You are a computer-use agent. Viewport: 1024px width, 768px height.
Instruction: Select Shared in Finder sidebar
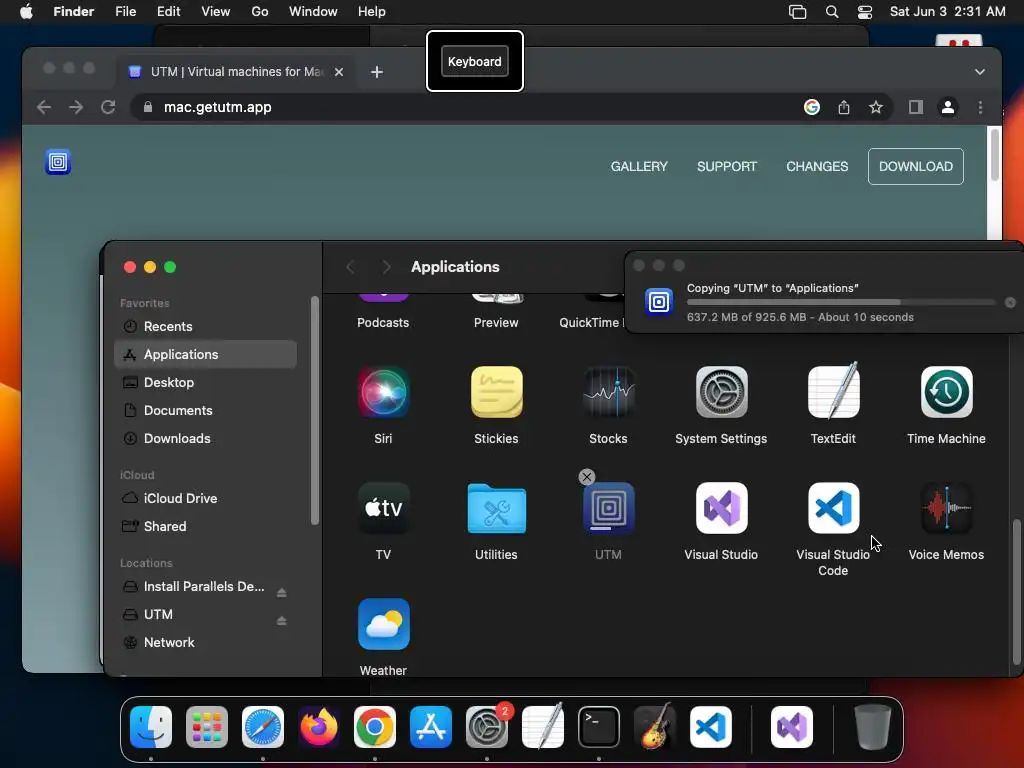pyautogui.click(x=205, y=526)
